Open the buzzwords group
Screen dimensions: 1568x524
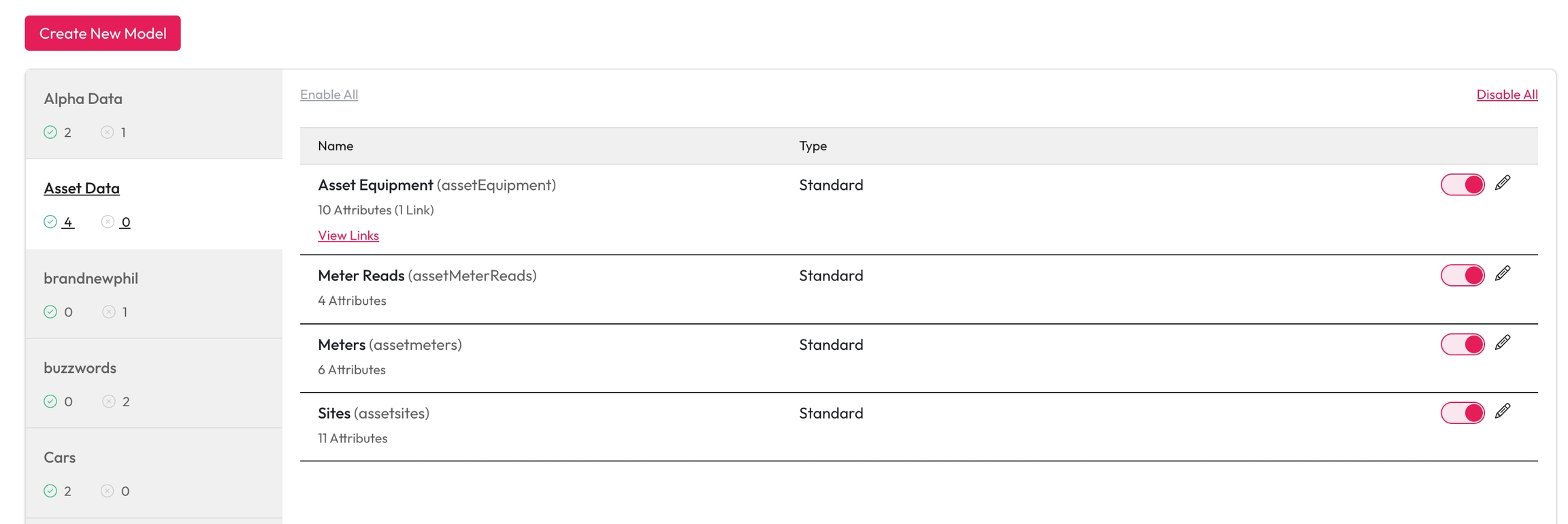click(x=80, y=368)
